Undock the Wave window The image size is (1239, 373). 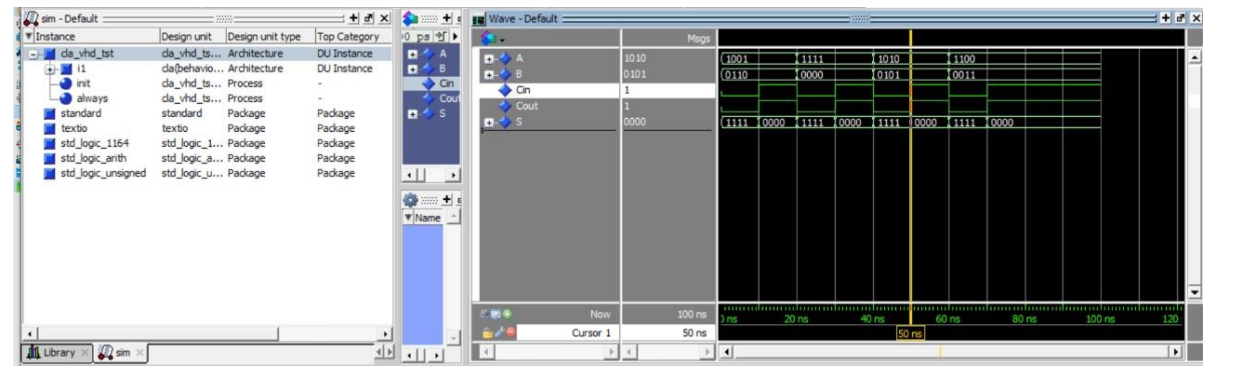tap(1180, 19)
